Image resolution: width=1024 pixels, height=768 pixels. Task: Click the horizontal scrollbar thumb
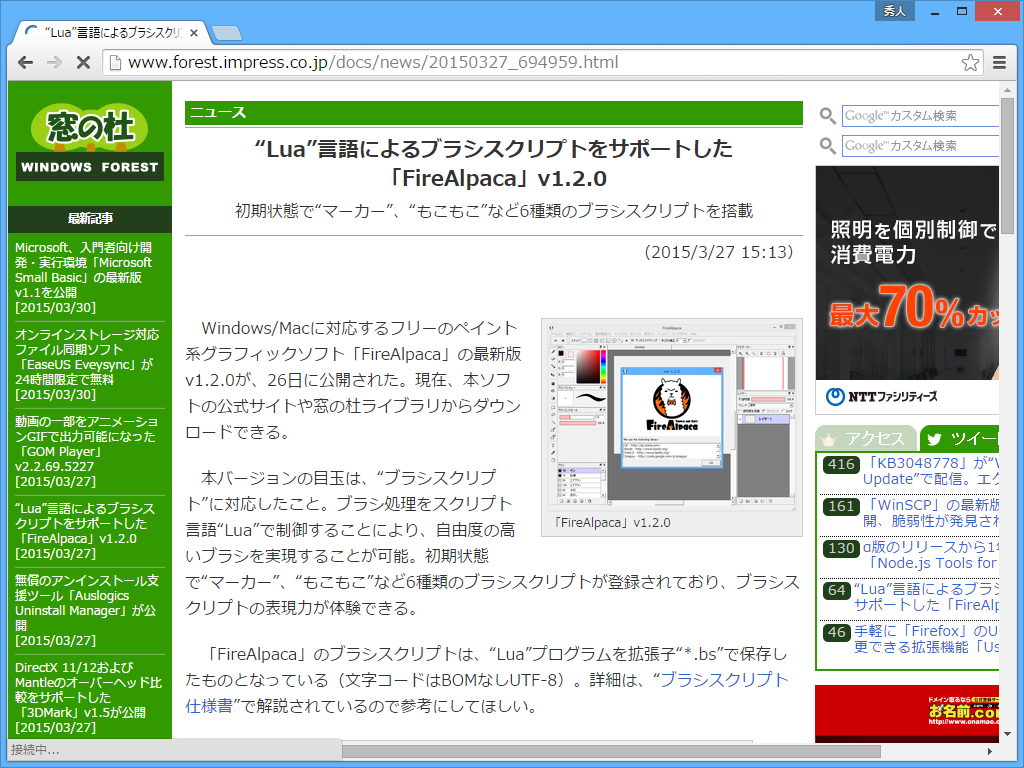point(611,750)
